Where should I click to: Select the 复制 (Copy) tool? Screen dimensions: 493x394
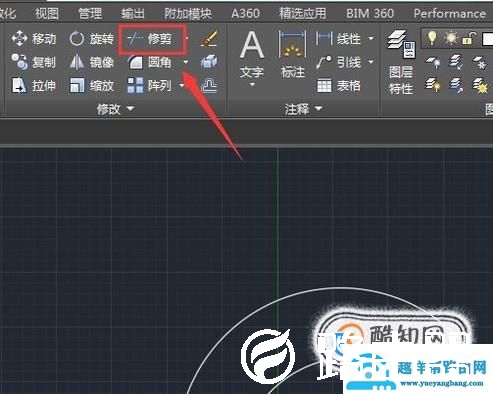[33, 62]
